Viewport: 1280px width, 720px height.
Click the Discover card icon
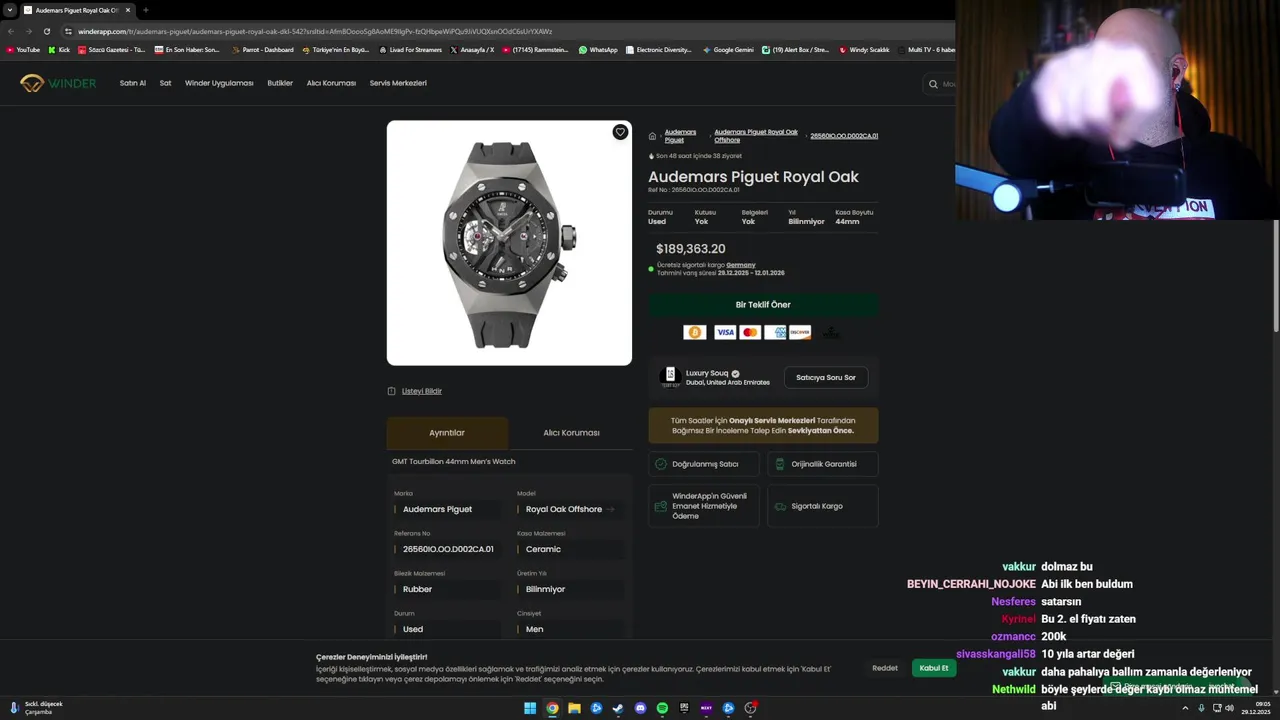(800, 332)
